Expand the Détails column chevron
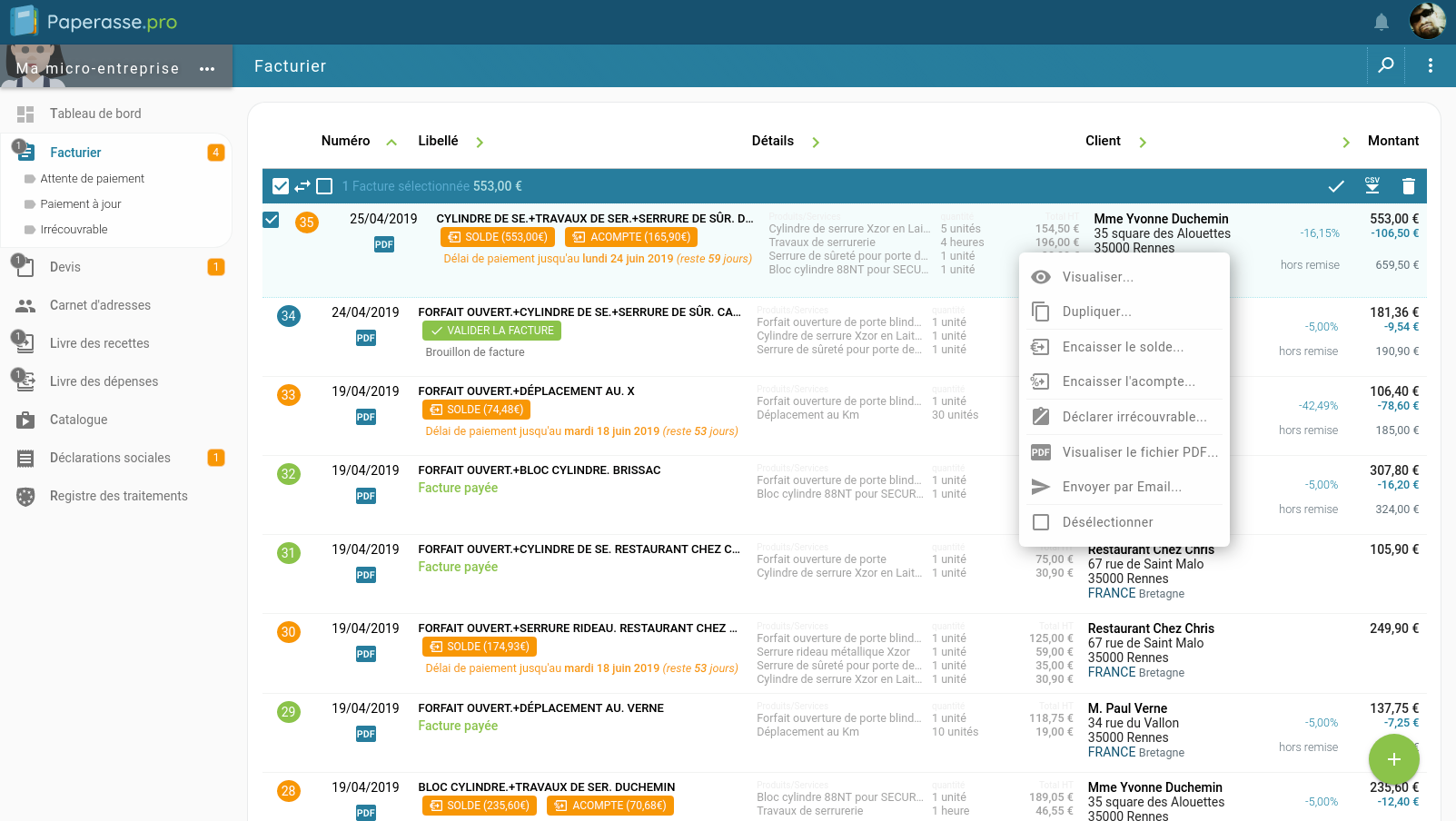Image resolution: width=1456 pixels, height=821 pixels. click(x=817, y=142)
